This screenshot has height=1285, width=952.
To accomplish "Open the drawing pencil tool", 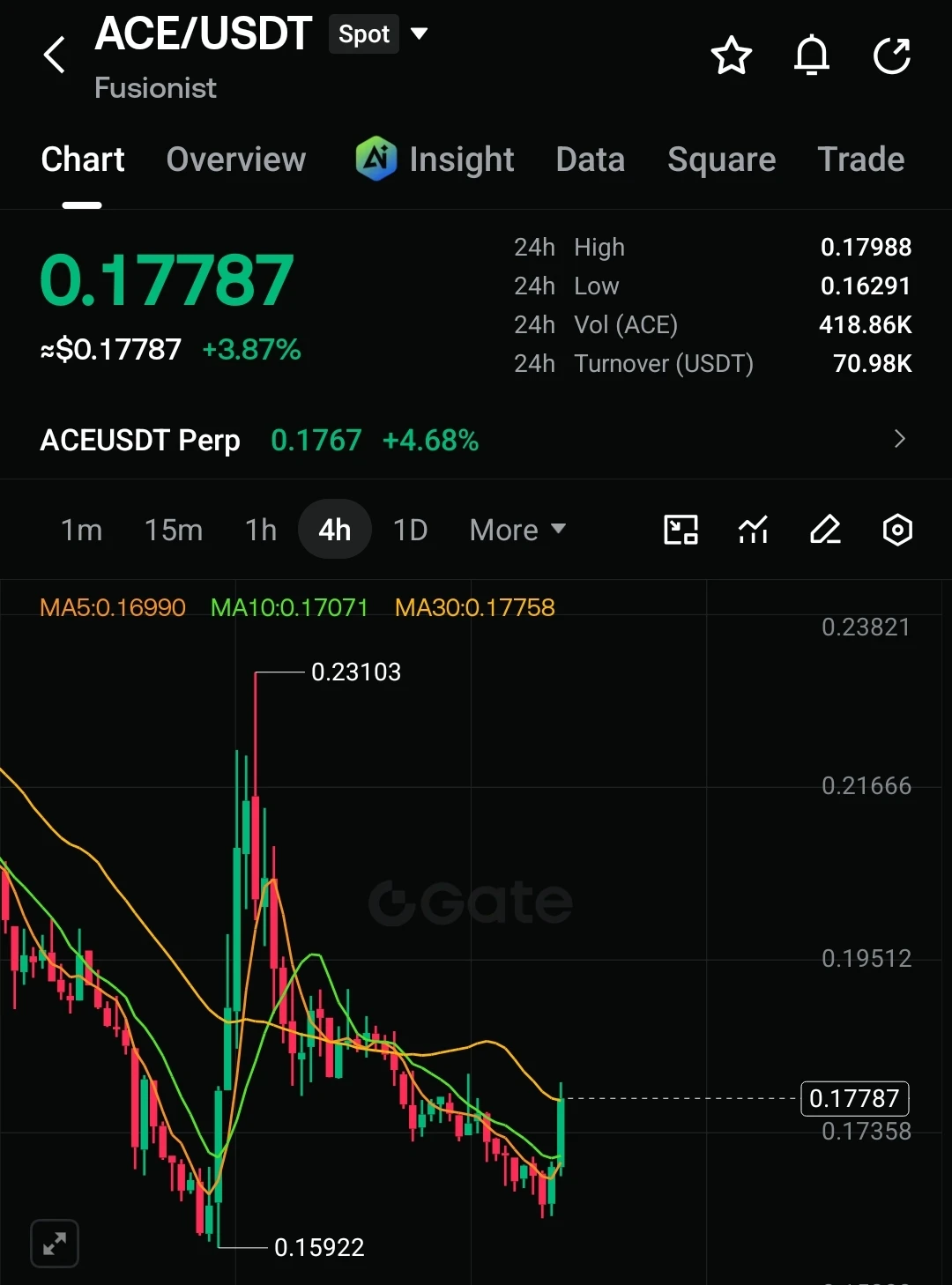I will coord(825,530).
